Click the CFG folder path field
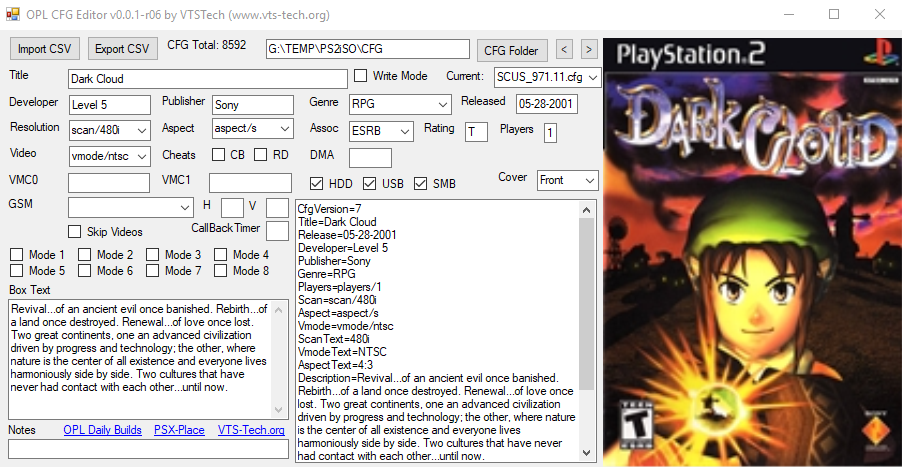 (368, 49)
